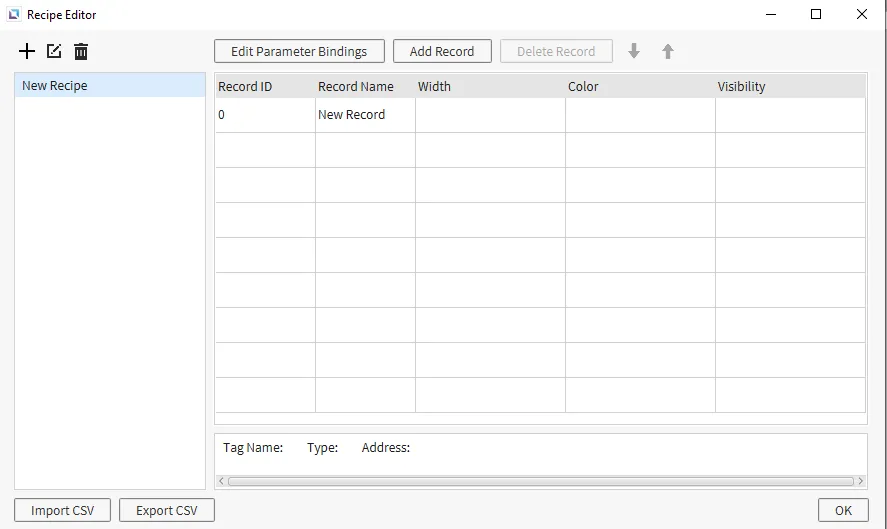Click the Color column header
The width and height of the screenshot is (887, 529).
[640, 87]
